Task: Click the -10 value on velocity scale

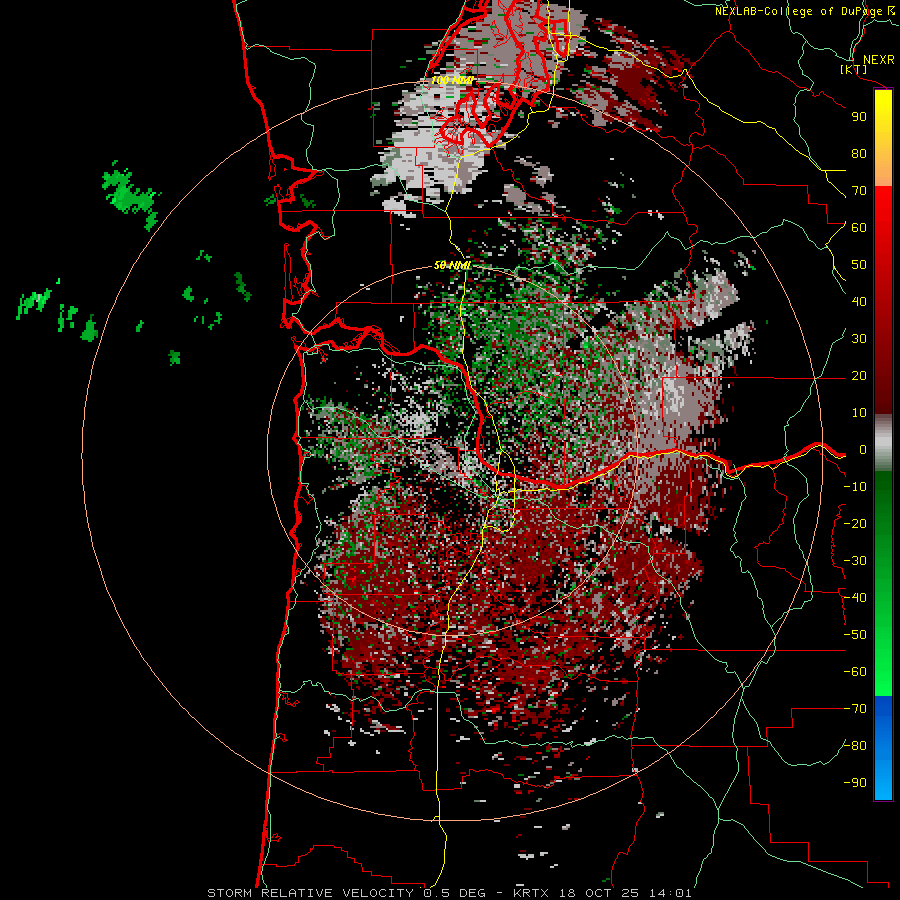Action: (x=855, y=487)
